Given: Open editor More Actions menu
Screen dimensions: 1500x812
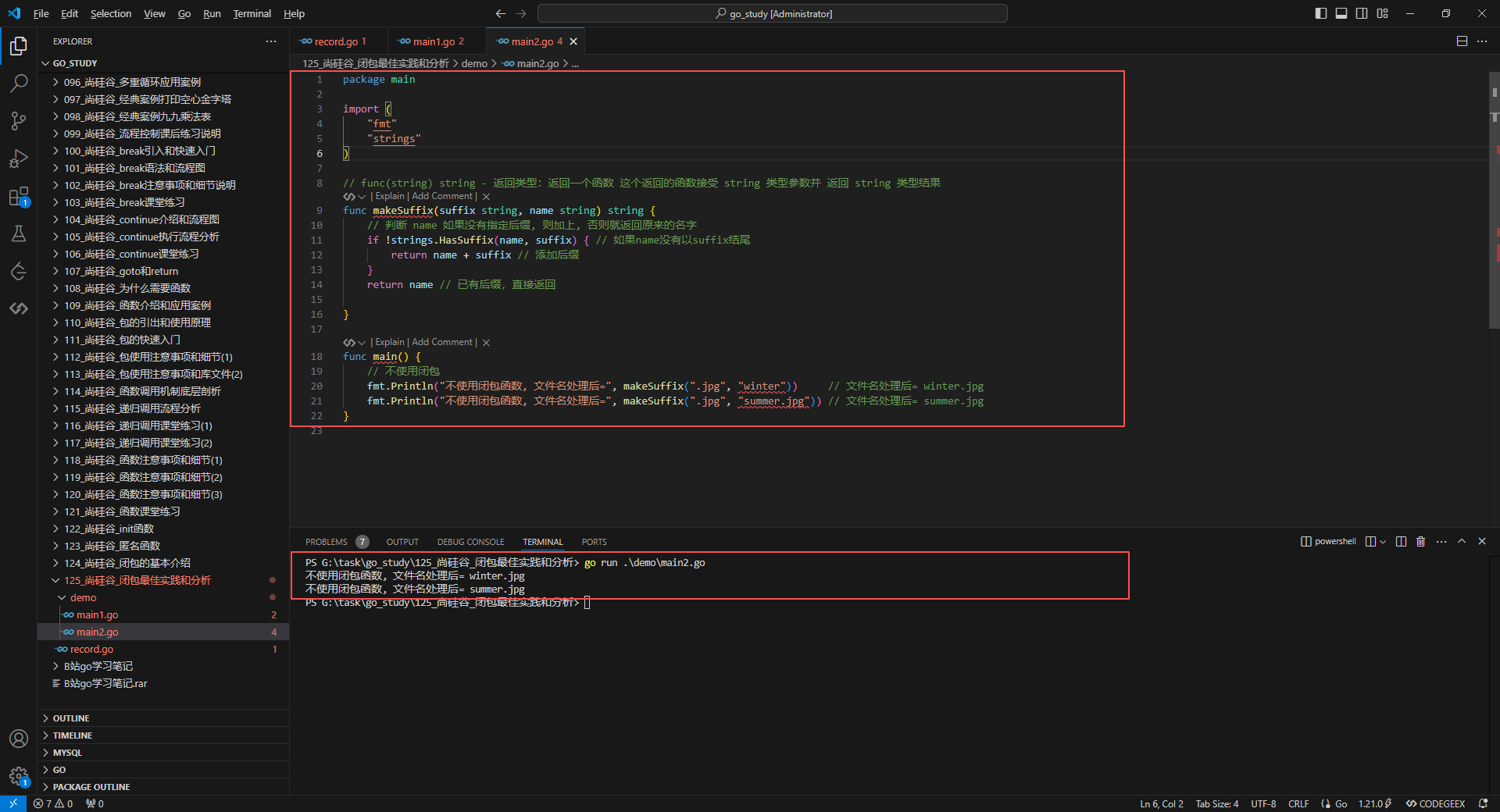Looking at the screenshot, I should [1482, 41].
